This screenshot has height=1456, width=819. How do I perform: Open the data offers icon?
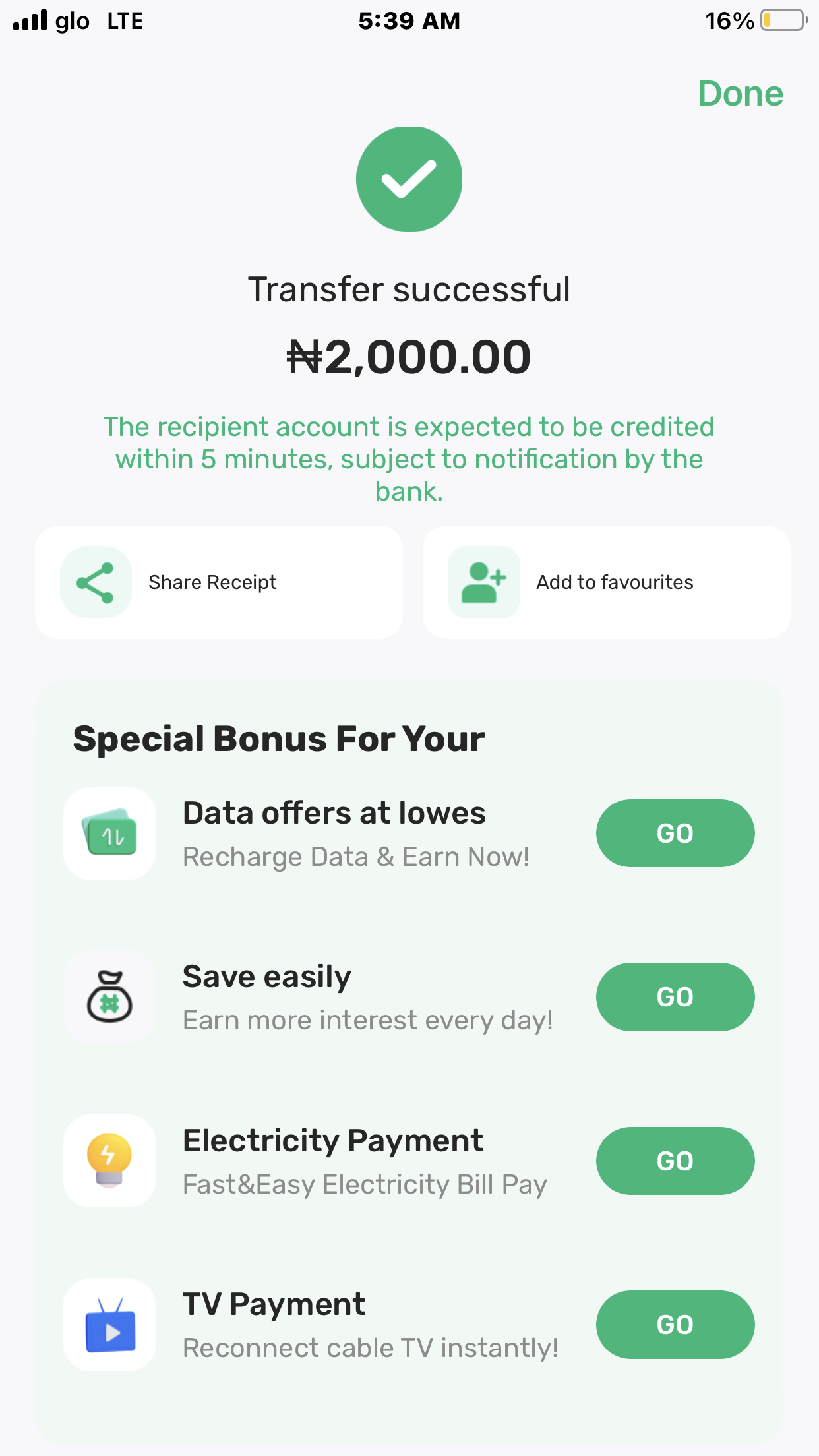coord(109,834)
